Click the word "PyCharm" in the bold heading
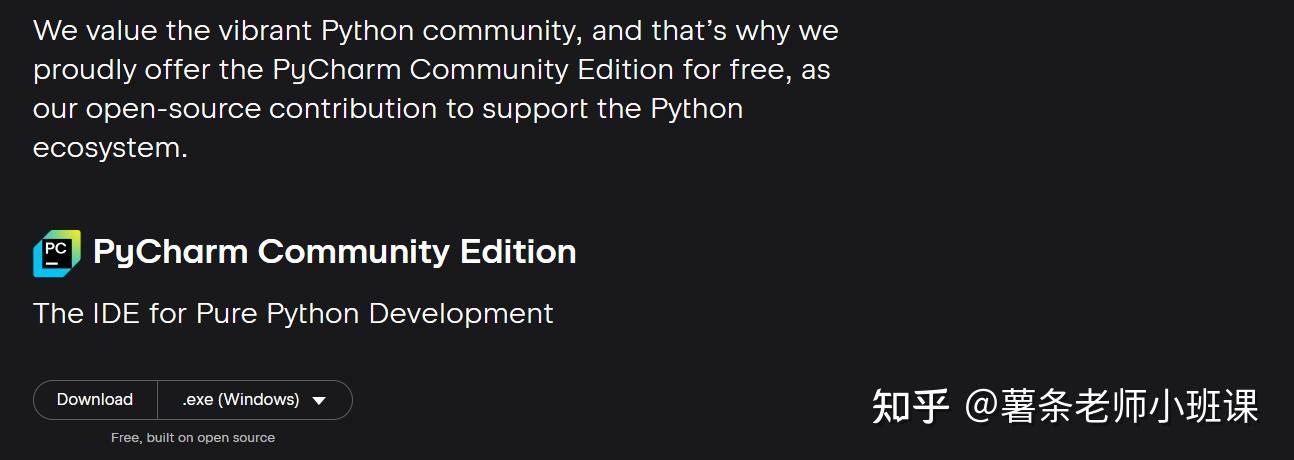The image size is (1294, 460). pyautogui.click(x=171, y=252)
